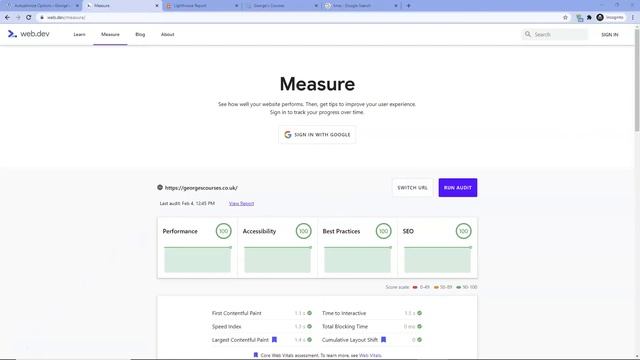The image size is (640, 360).
Task: Go to the Blog section
Action: [x=140, y=35]
